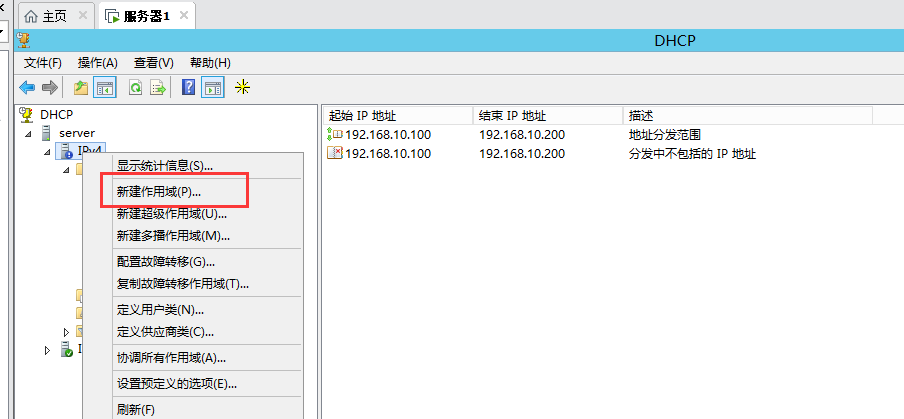The height and width of the screenshot is (419, 904).
Task: Open the 文件(F) menu
Action: click(43, 63)
